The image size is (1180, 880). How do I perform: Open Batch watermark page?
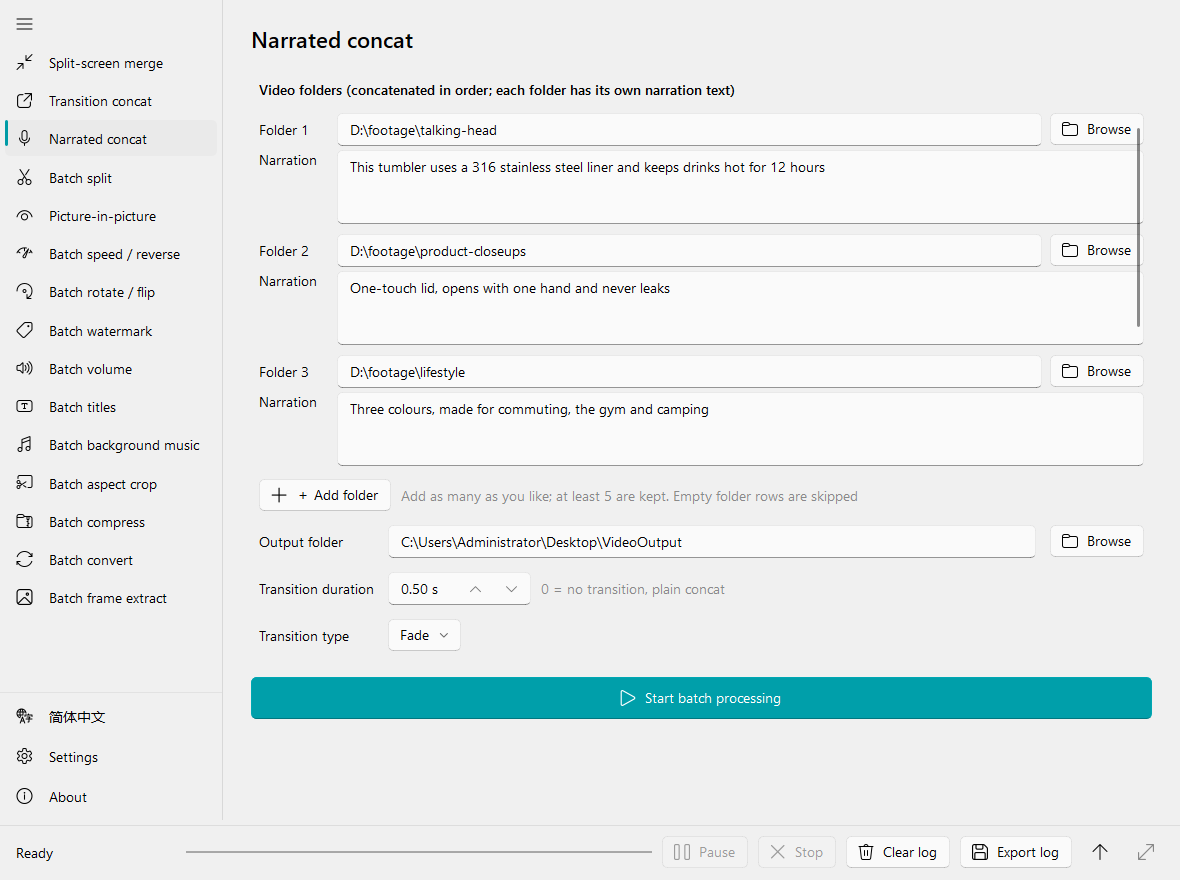coord(111,331)
